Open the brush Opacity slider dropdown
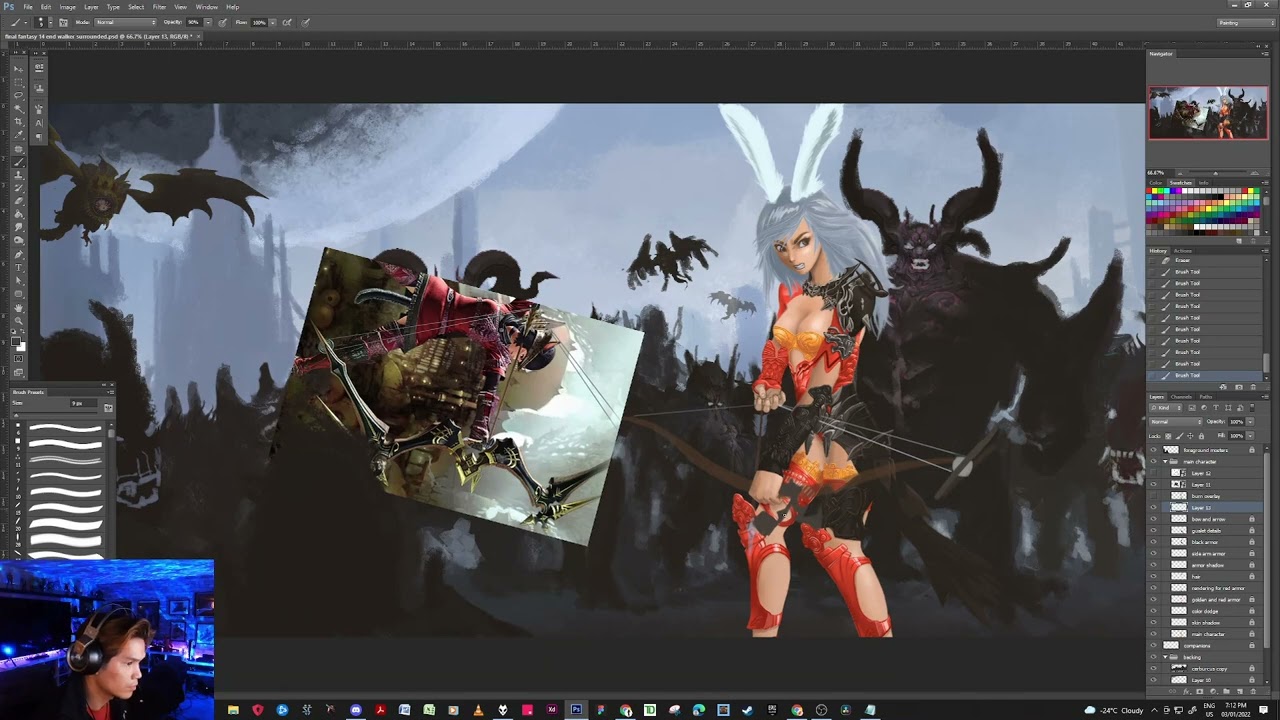Screen dimensions: 1280x720 pos(208,22)
